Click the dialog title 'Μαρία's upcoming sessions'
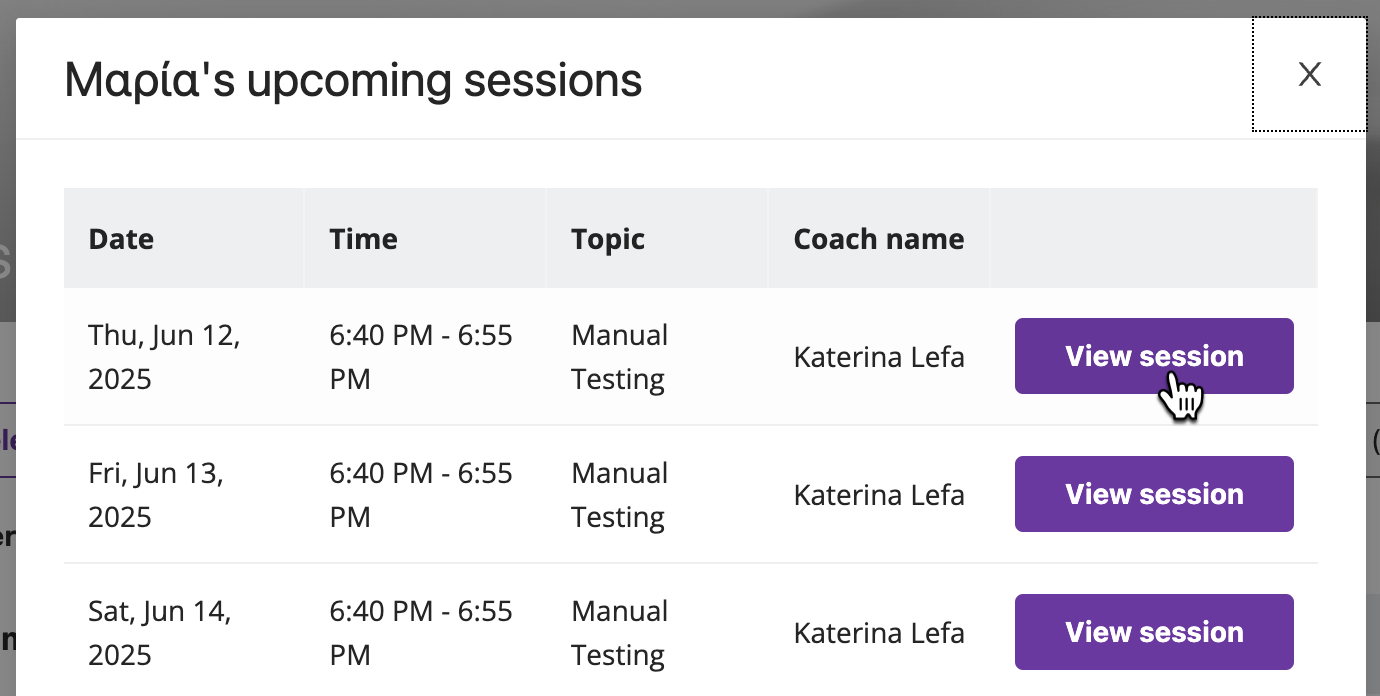Screen dimensions: 1380x696 [x=353, y=80]
